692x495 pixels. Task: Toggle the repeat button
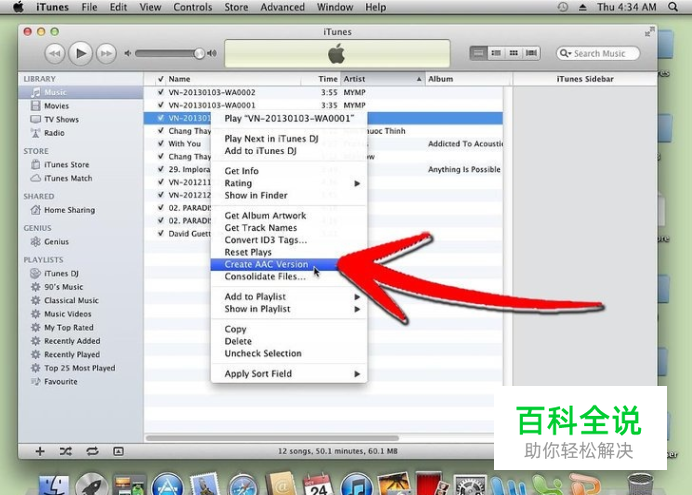pos(92,451)
